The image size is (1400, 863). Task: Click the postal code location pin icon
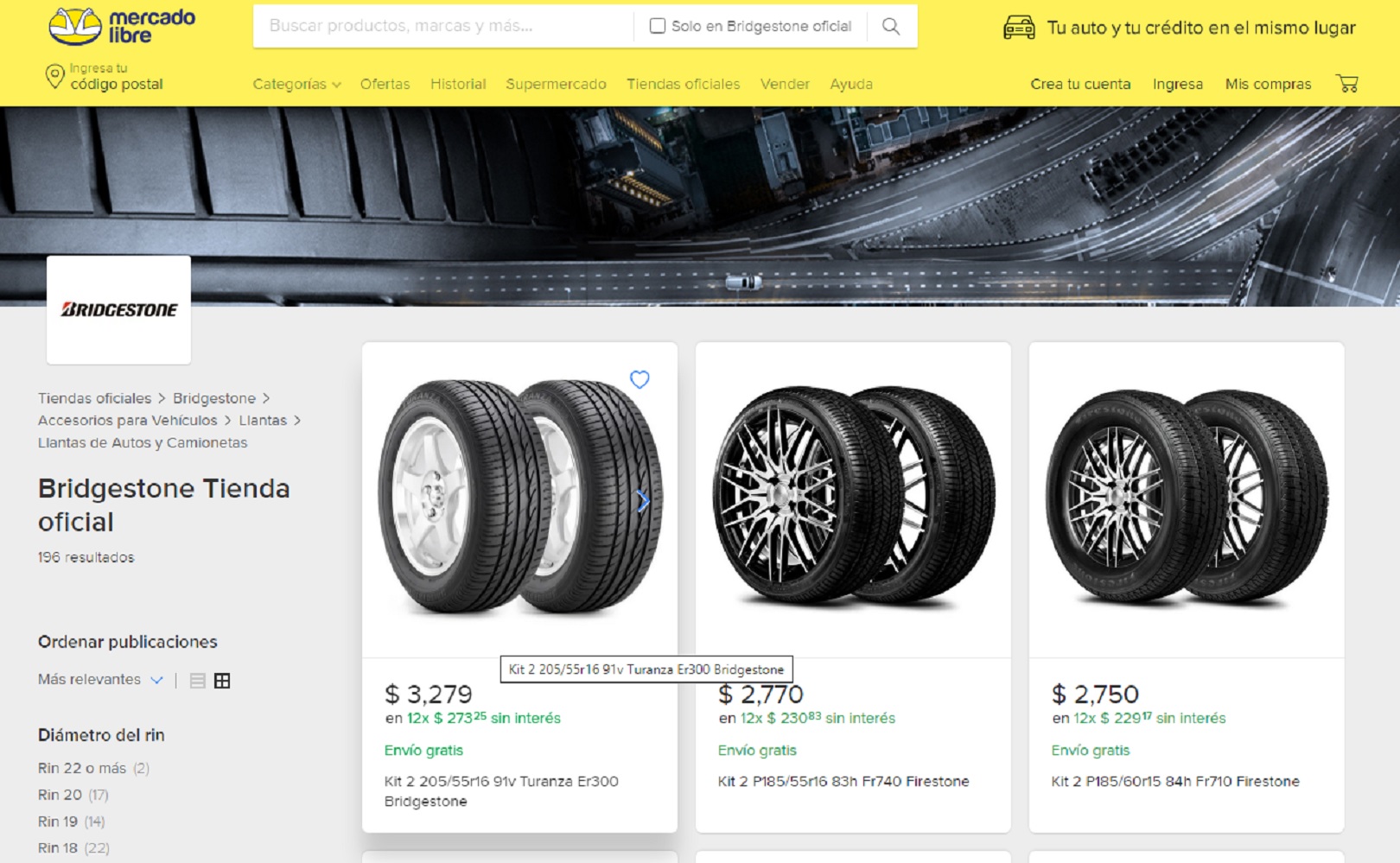point(54,77)
